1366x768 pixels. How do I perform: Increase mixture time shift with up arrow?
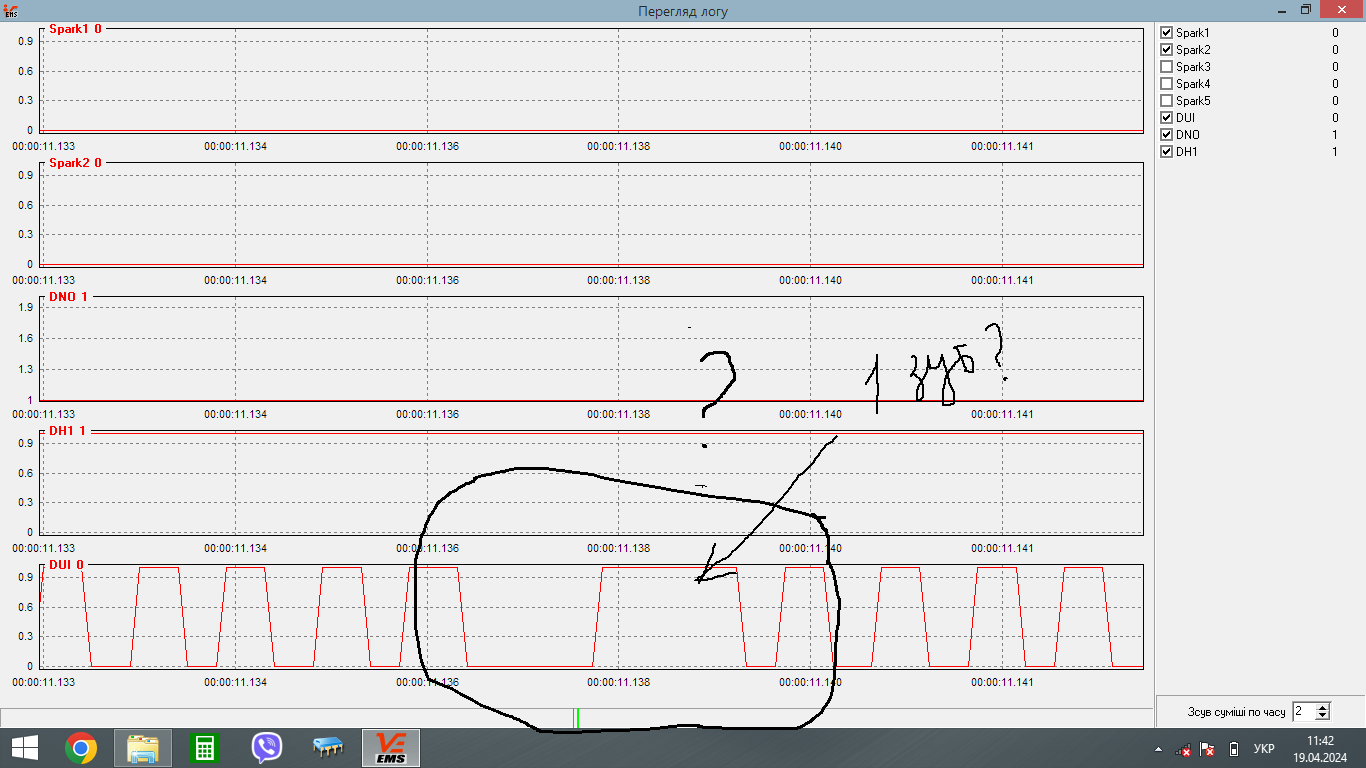click(1323, 707)
